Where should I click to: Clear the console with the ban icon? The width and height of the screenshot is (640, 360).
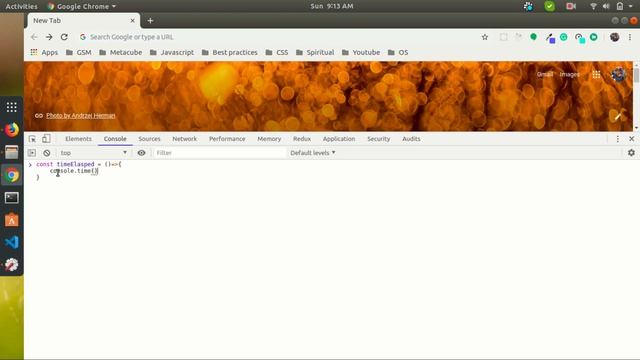tap(47, 153)
